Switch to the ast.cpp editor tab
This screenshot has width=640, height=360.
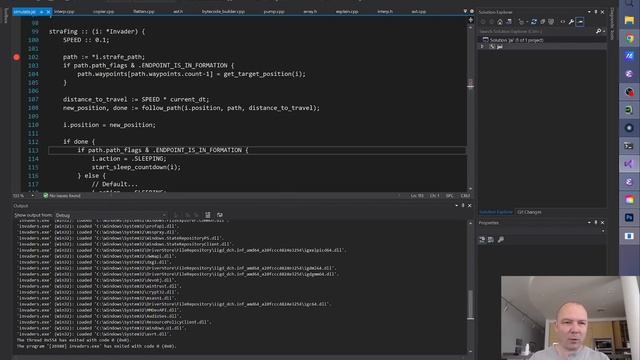(419, 12)
